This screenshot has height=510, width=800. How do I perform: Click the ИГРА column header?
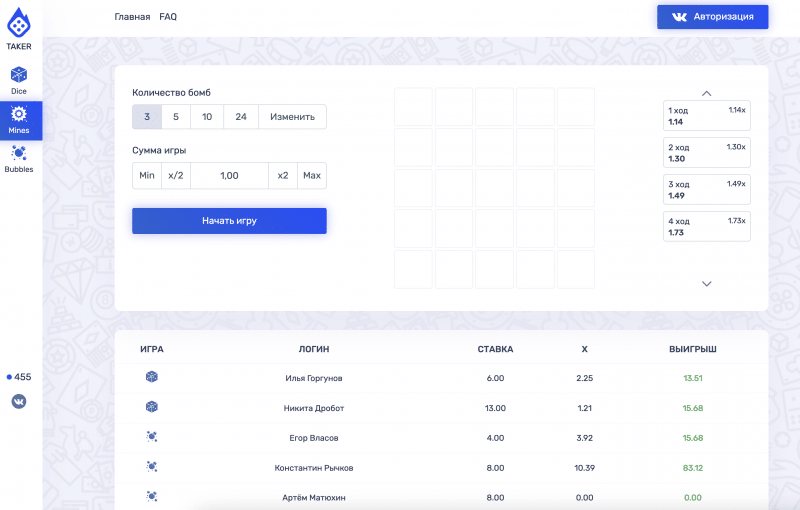152,349
